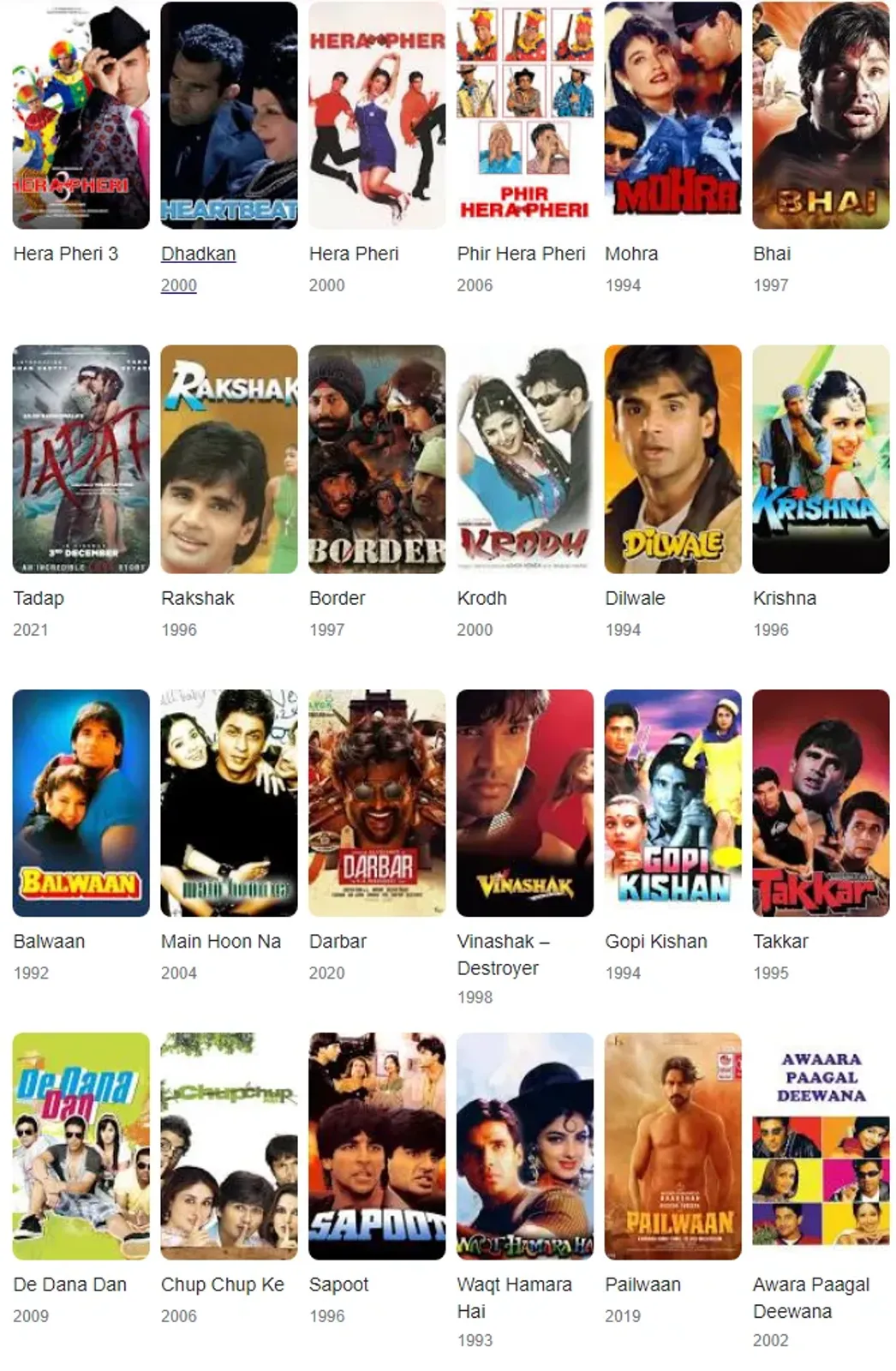
Task: Click the Krishna movie poster
Action: tap(821, 459)
